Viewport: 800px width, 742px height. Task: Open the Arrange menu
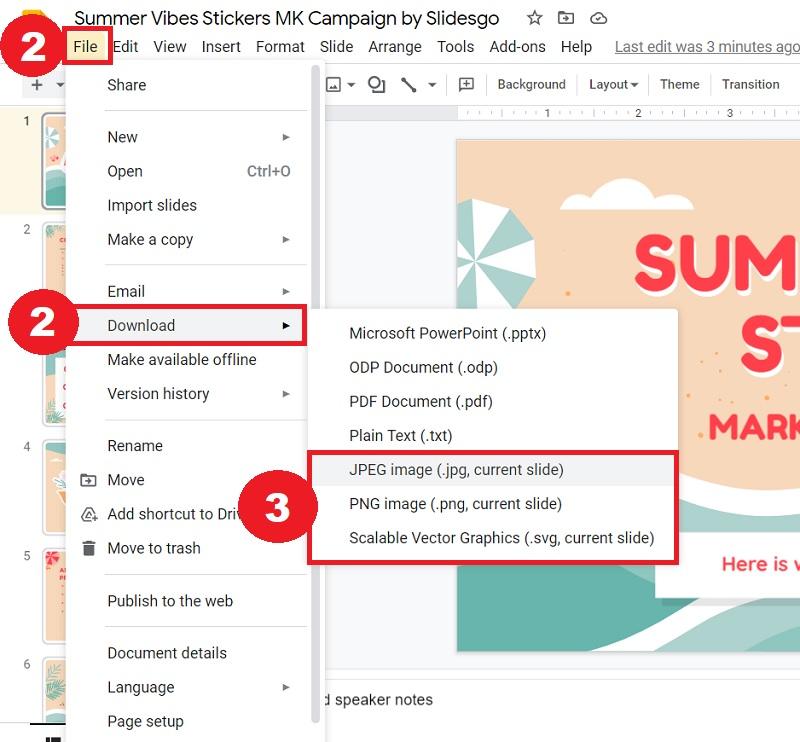395,46
